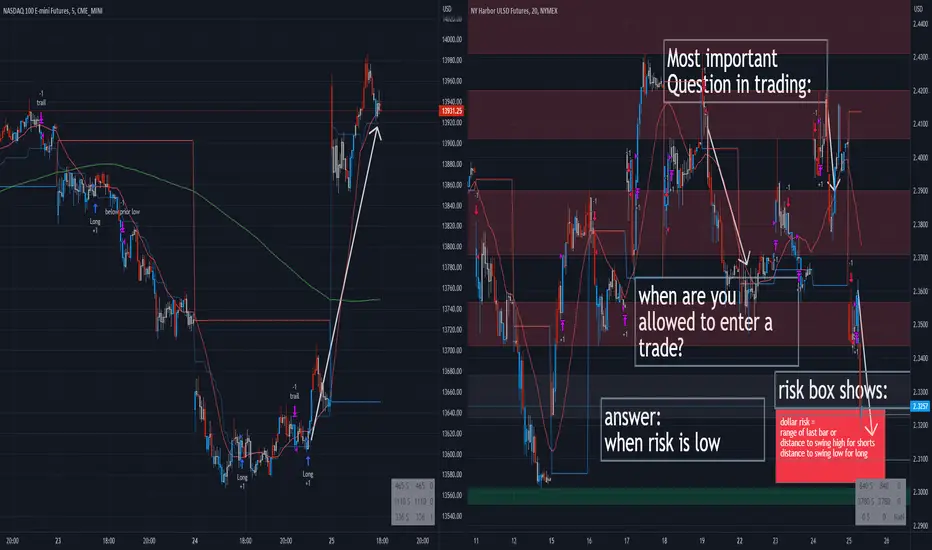Click the 13700.00 price axis value
Screen dimensions: 932x550
click(x=452, y=350)
